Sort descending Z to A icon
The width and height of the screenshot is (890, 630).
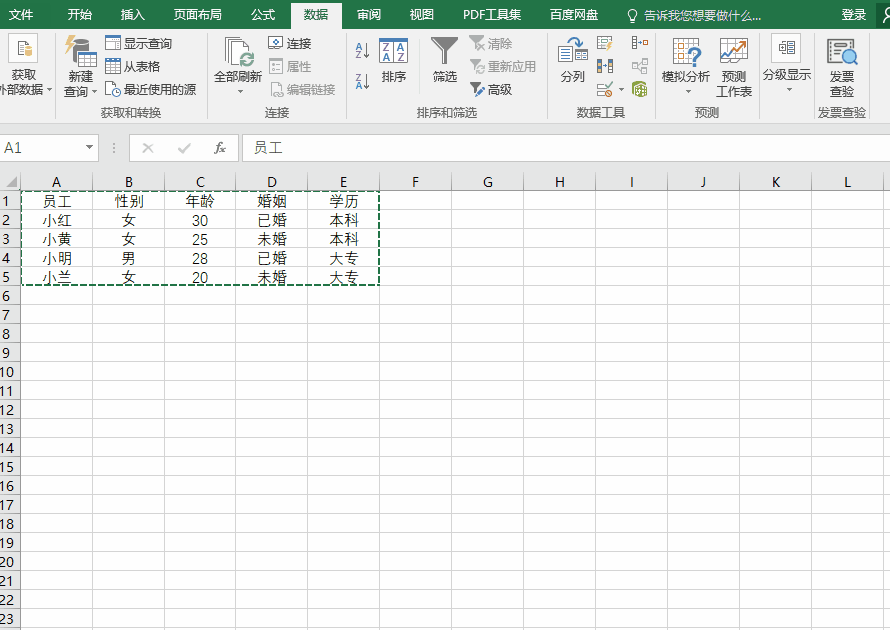point(362,81)
